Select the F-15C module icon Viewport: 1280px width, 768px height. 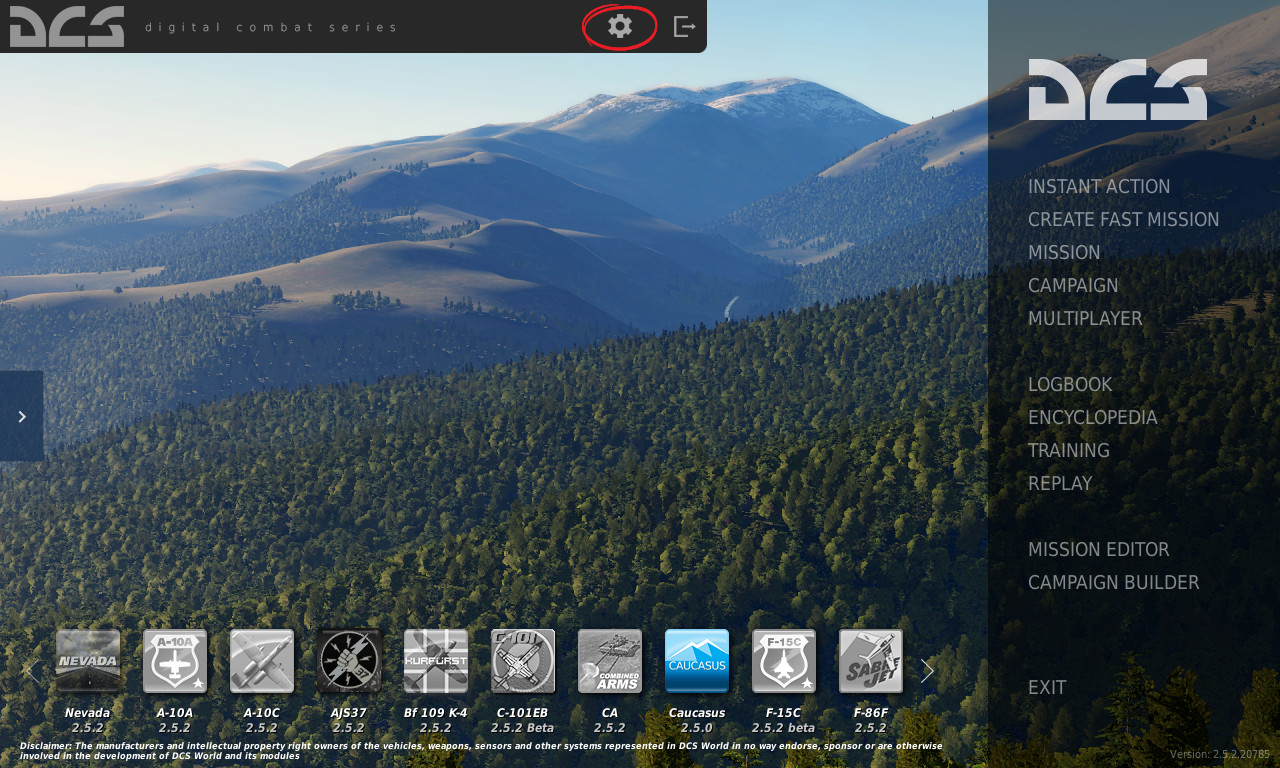784,661
